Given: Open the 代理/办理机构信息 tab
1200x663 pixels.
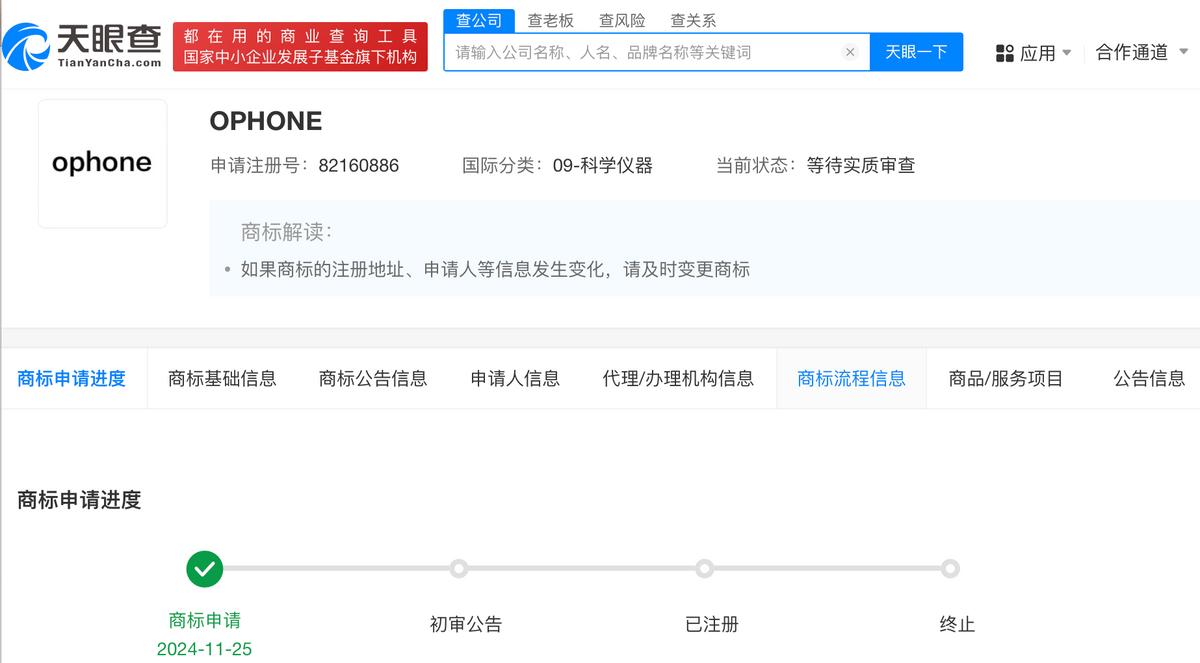Looking at the screenshot, I should point(678,378).
